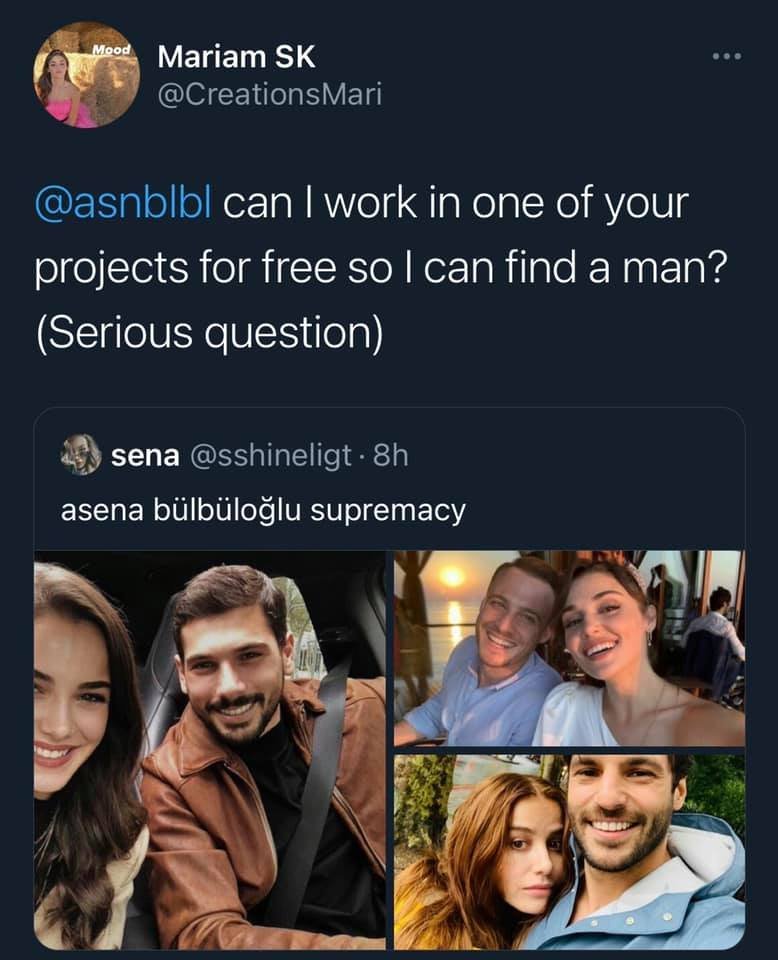Click tweet text 'can I work in one'
Image resolution: width=778 pixels, height=960 pixels.
[400, 203]
